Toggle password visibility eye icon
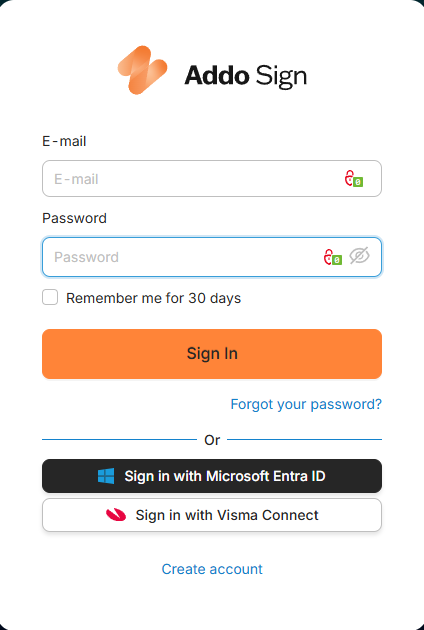The height and width of the screenshot is (630, 424). pos(359,256)
